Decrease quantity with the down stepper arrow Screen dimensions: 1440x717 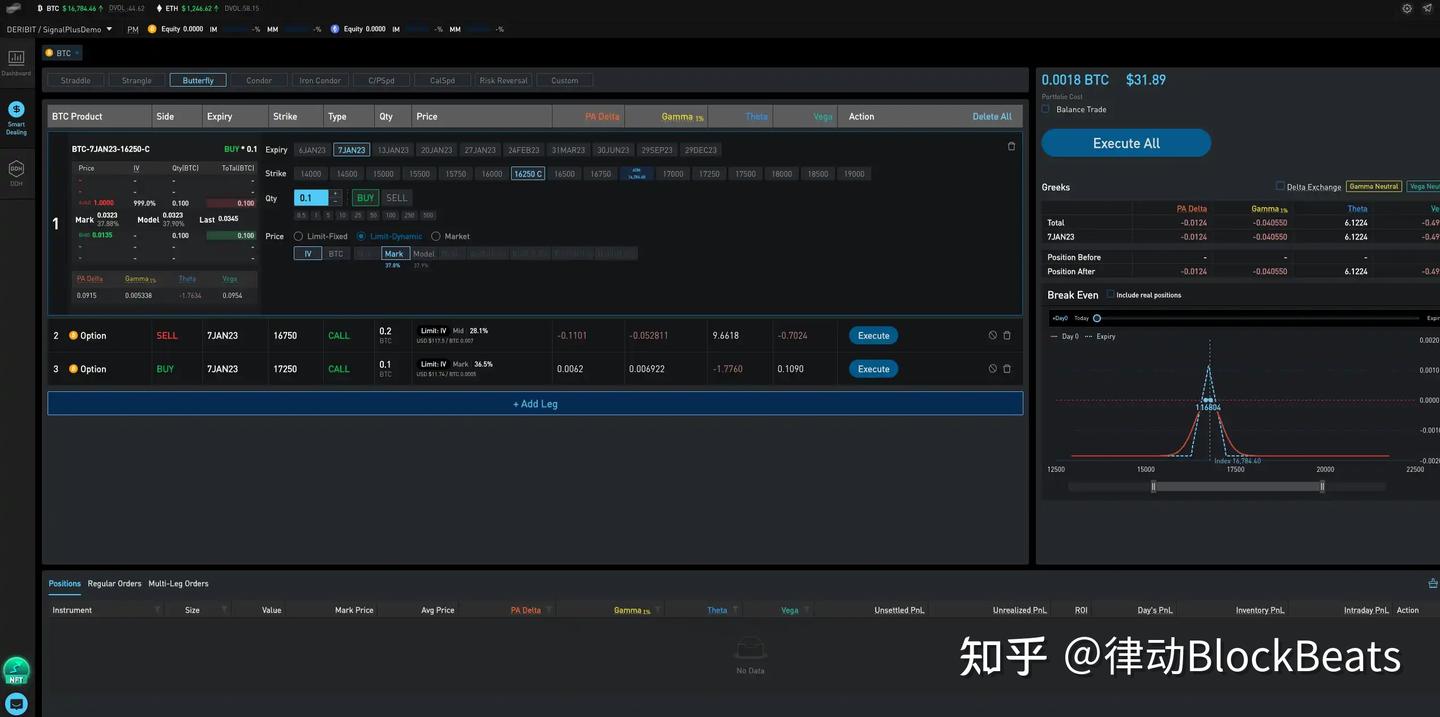click(x=336, y=202)
